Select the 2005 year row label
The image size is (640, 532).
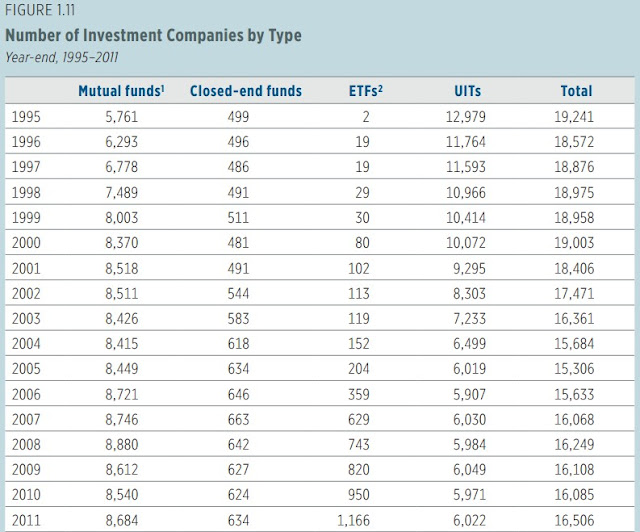point(26,369)
